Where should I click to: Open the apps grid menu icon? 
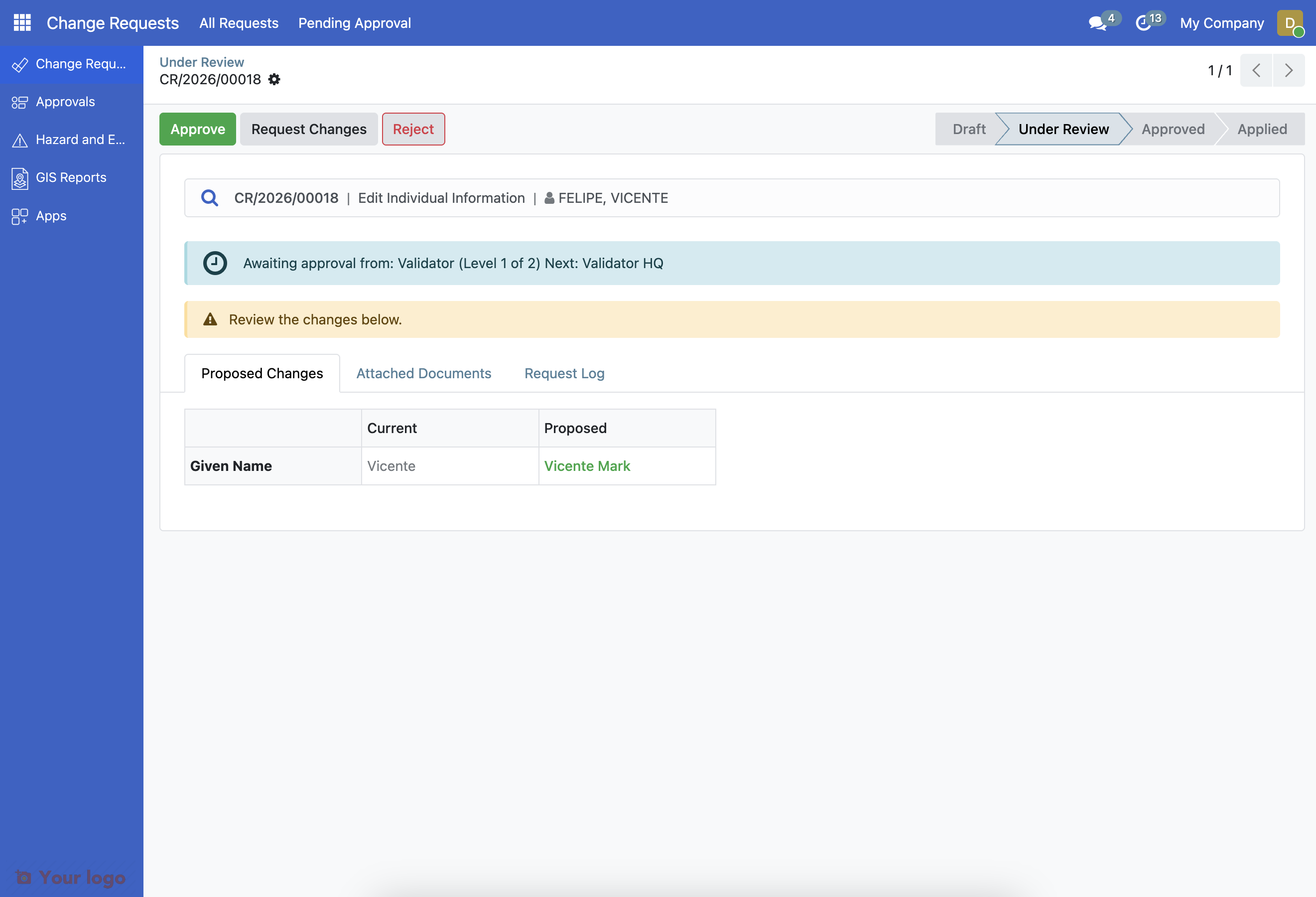tap(22, 22)
